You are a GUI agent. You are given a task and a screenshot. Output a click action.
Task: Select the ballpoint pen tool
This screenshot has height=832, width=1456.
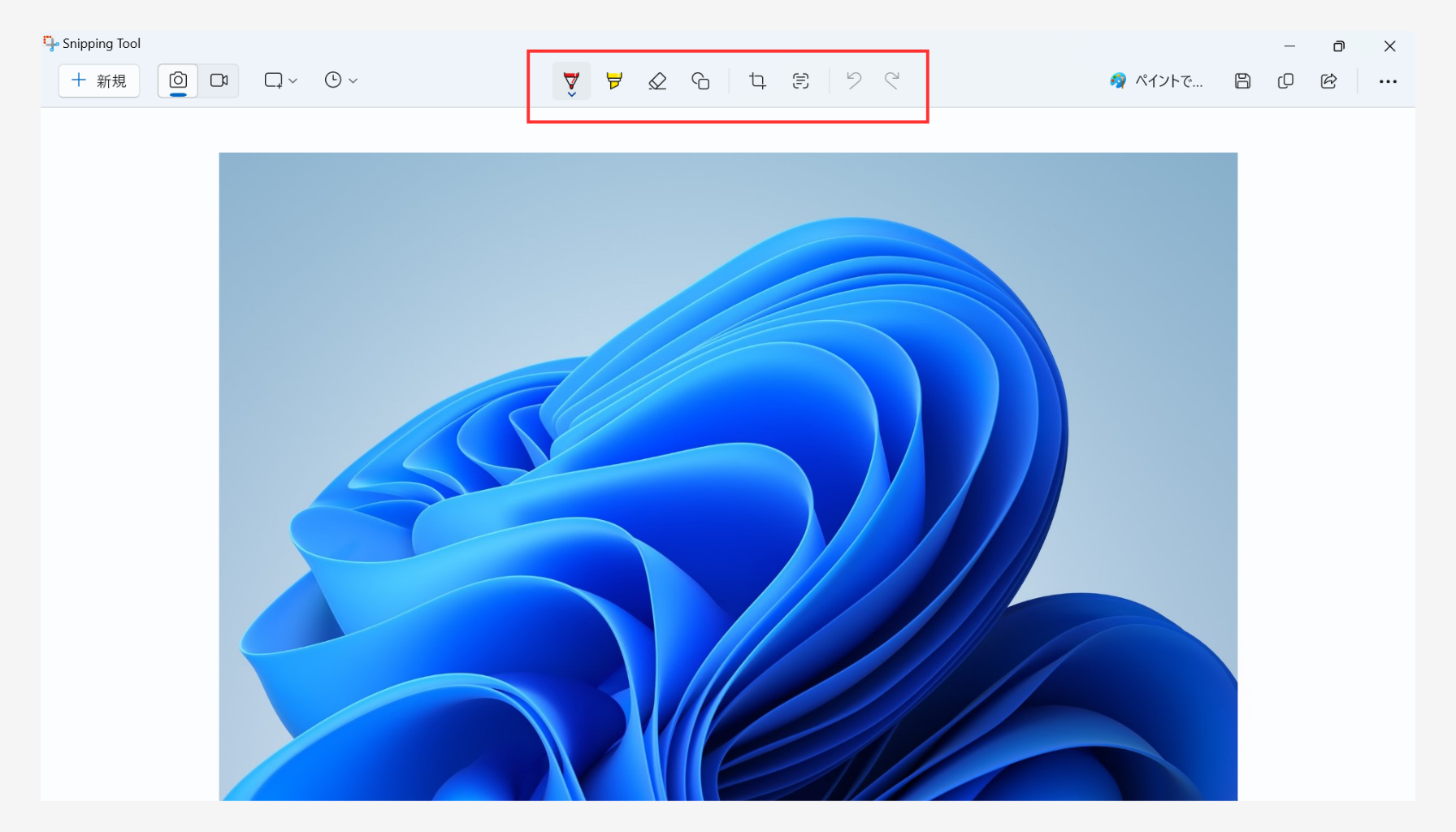point(571,79)
